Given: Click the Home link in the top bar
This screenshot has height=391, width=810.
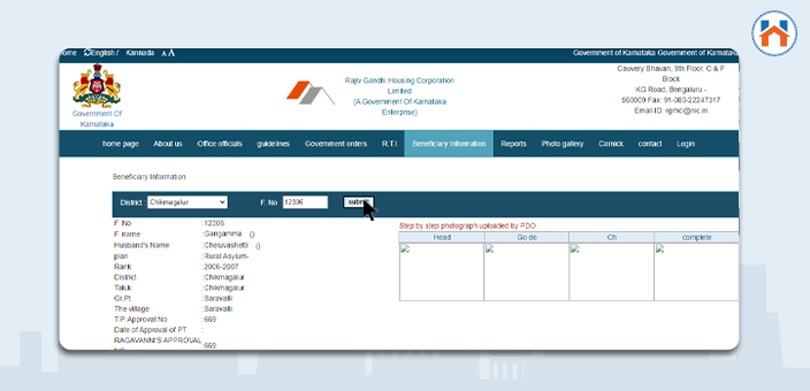Looking at the screenshot, I should click(68, 53).
